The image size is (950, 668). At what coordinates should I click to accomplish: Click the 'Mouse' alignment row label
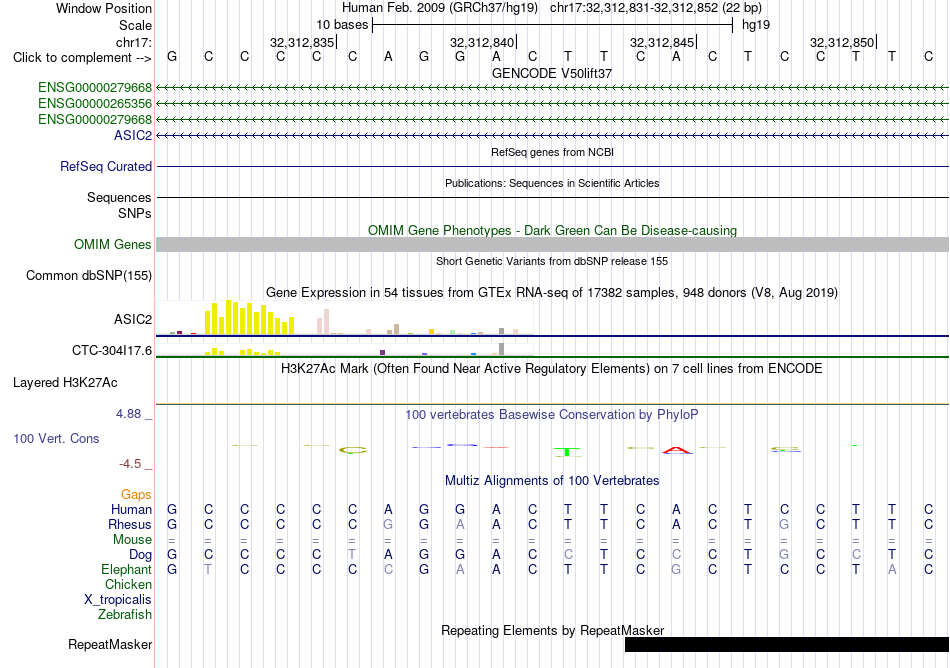[132, 540]
